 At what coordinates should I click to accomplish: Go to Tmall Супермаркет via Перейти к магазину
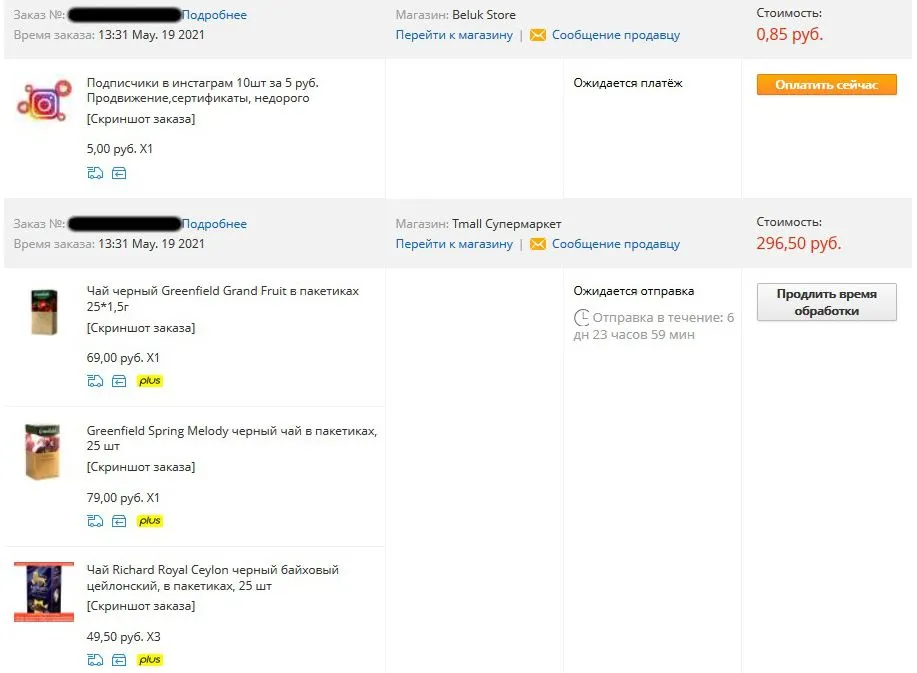point(454,244)
